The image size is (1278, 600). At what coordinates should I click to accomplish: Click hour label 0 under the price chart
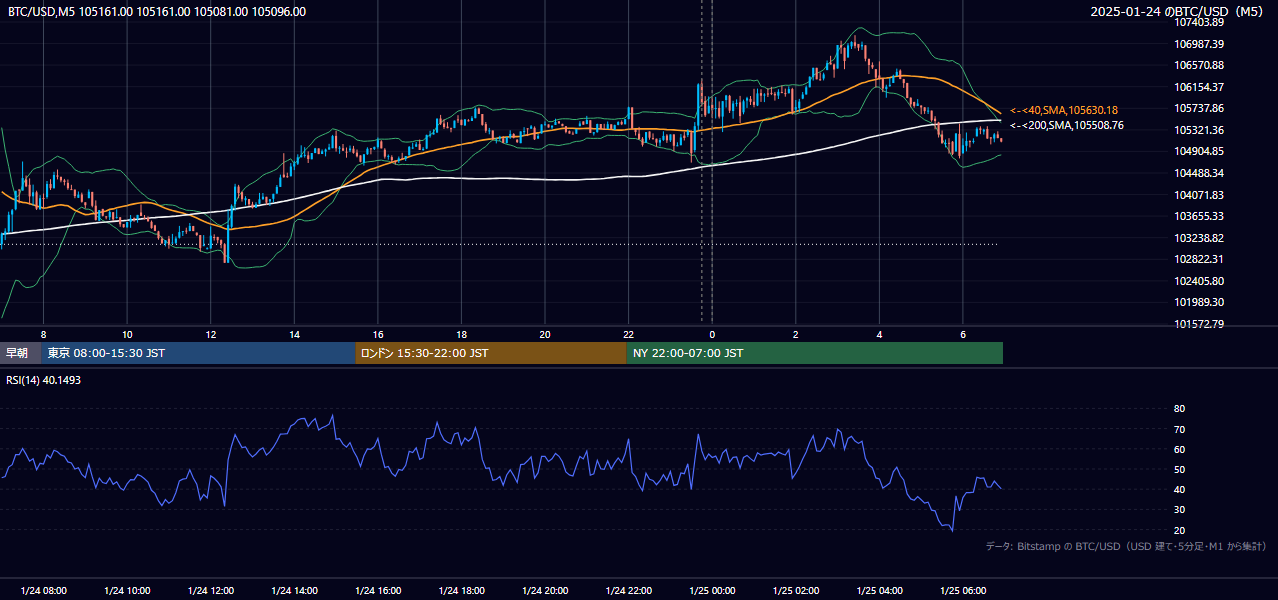712,334
